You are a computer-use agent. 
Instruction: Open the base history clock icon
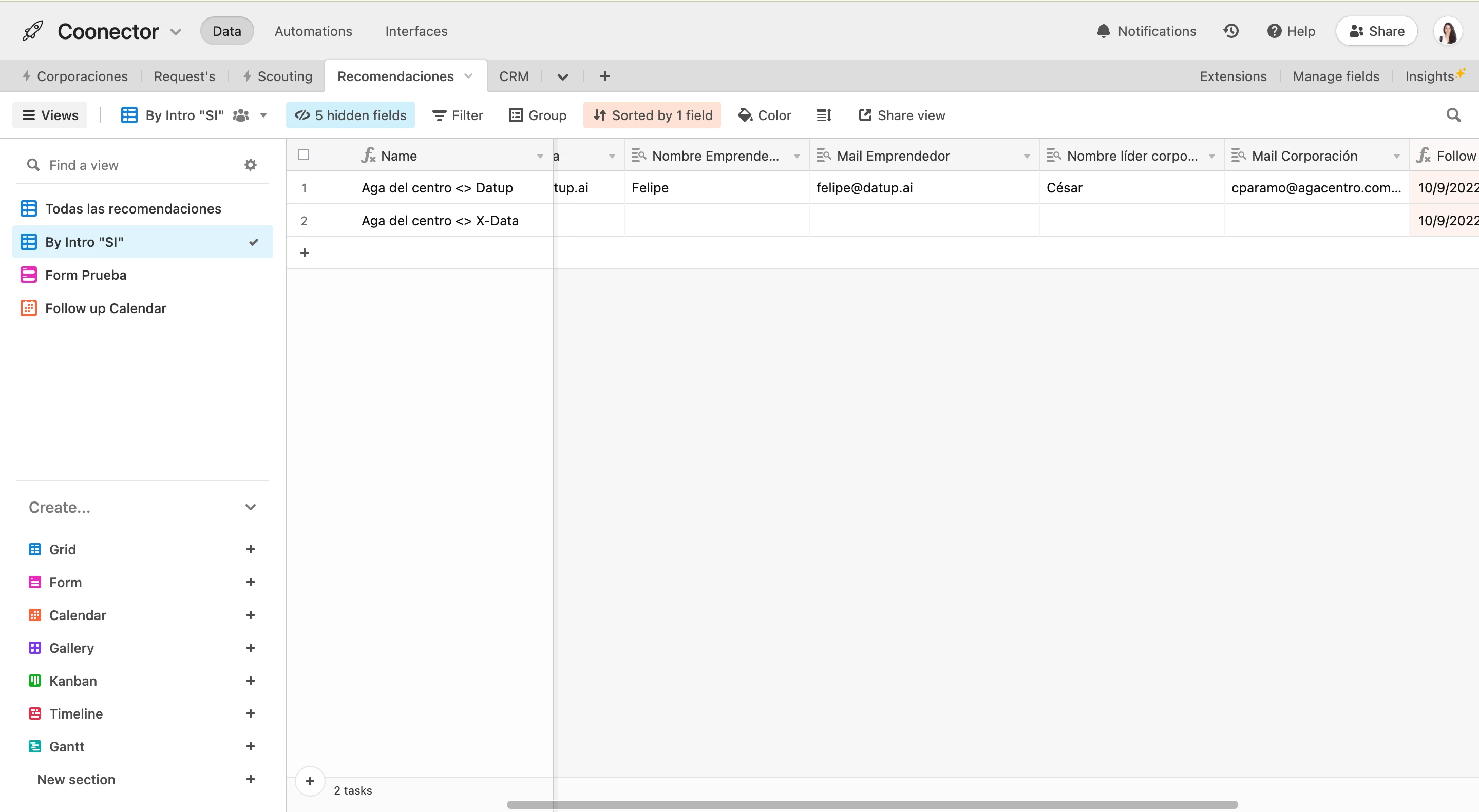(1231, 31)
